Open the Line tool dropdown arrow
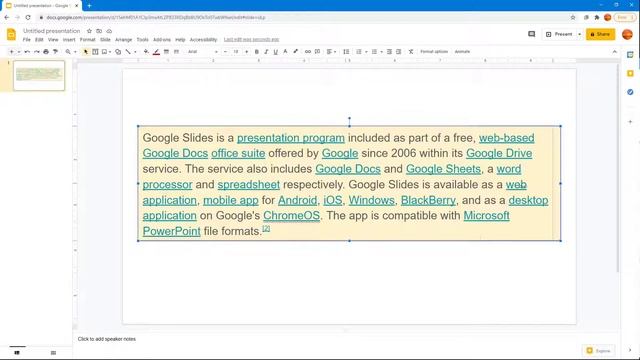Image resolution: width=640 pixels, height=360 pixels. (x=135, y=52)
